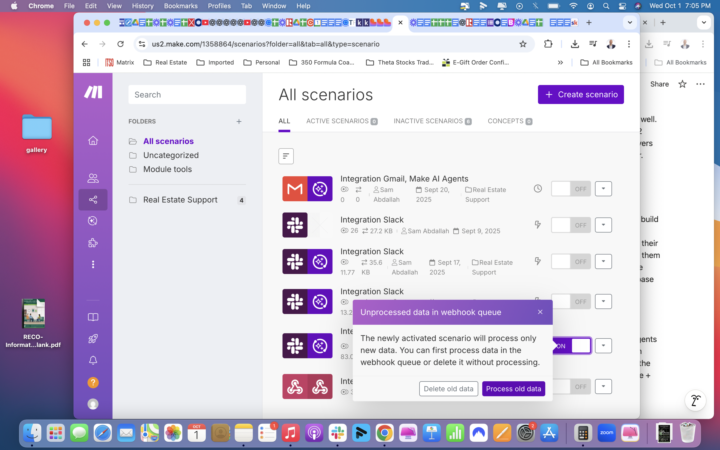Toggle the fourth Integration Slack scenario switch

571,301
